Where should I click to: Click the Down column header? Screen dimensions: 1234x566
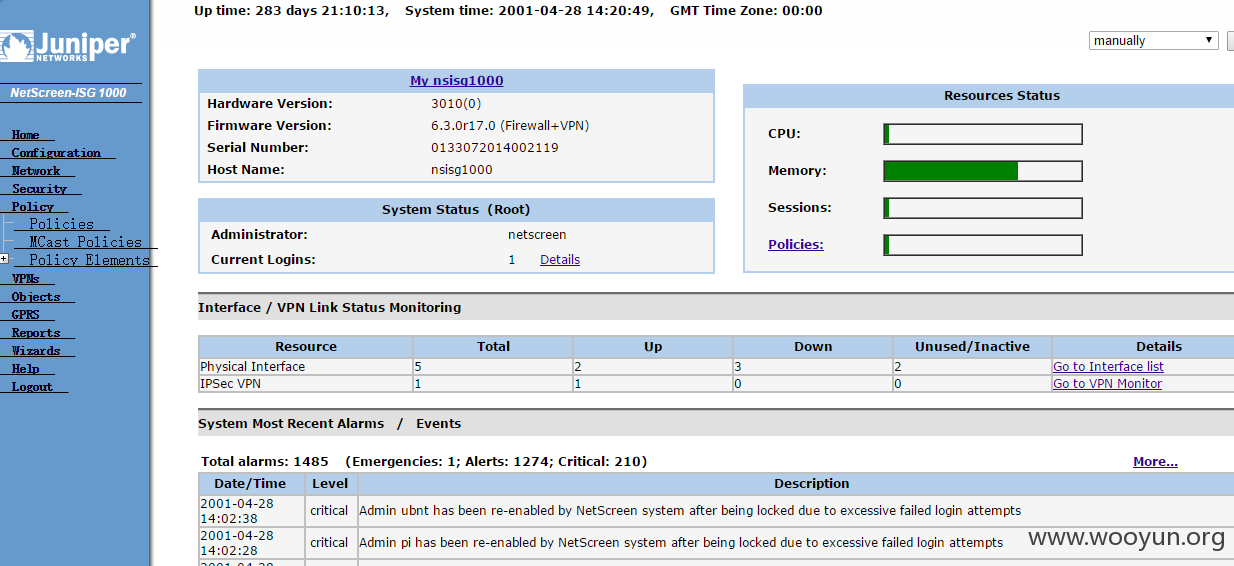click(813, 347)
